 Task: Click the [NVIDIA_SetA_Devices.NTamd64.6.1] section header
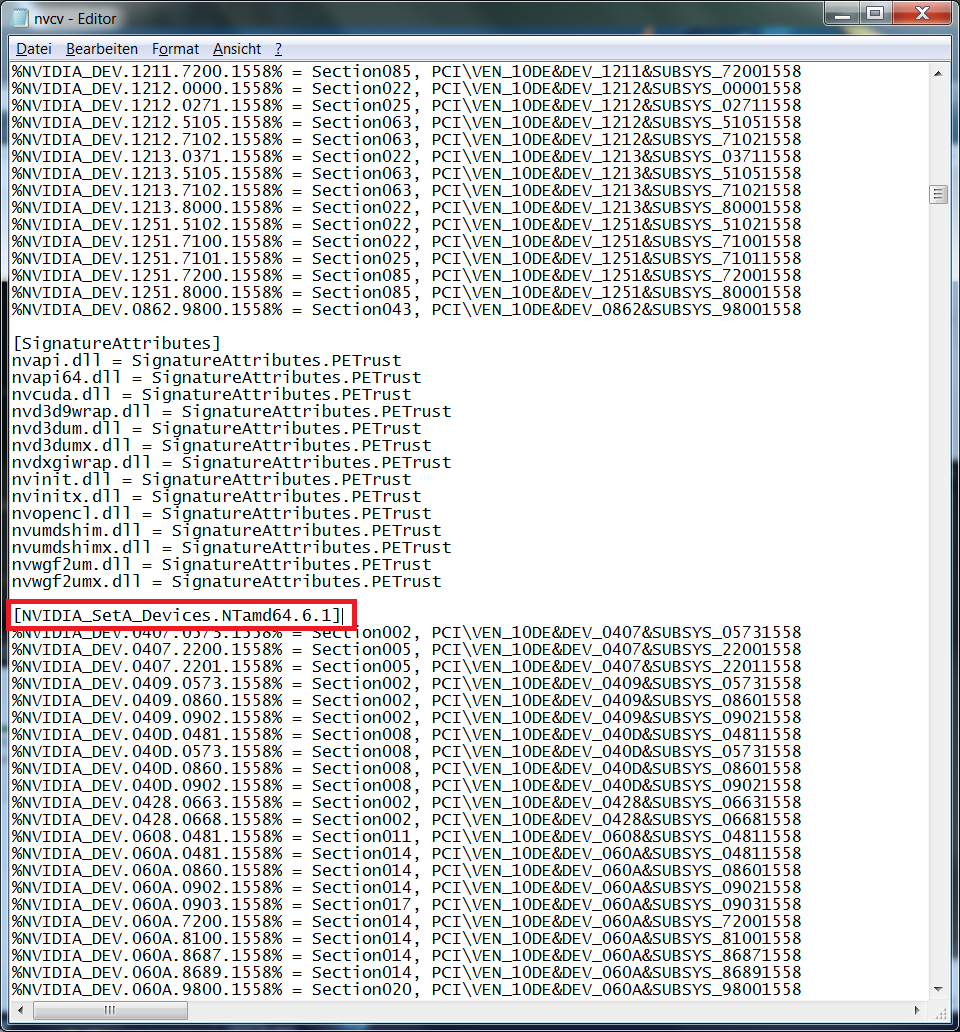point(178,615)
